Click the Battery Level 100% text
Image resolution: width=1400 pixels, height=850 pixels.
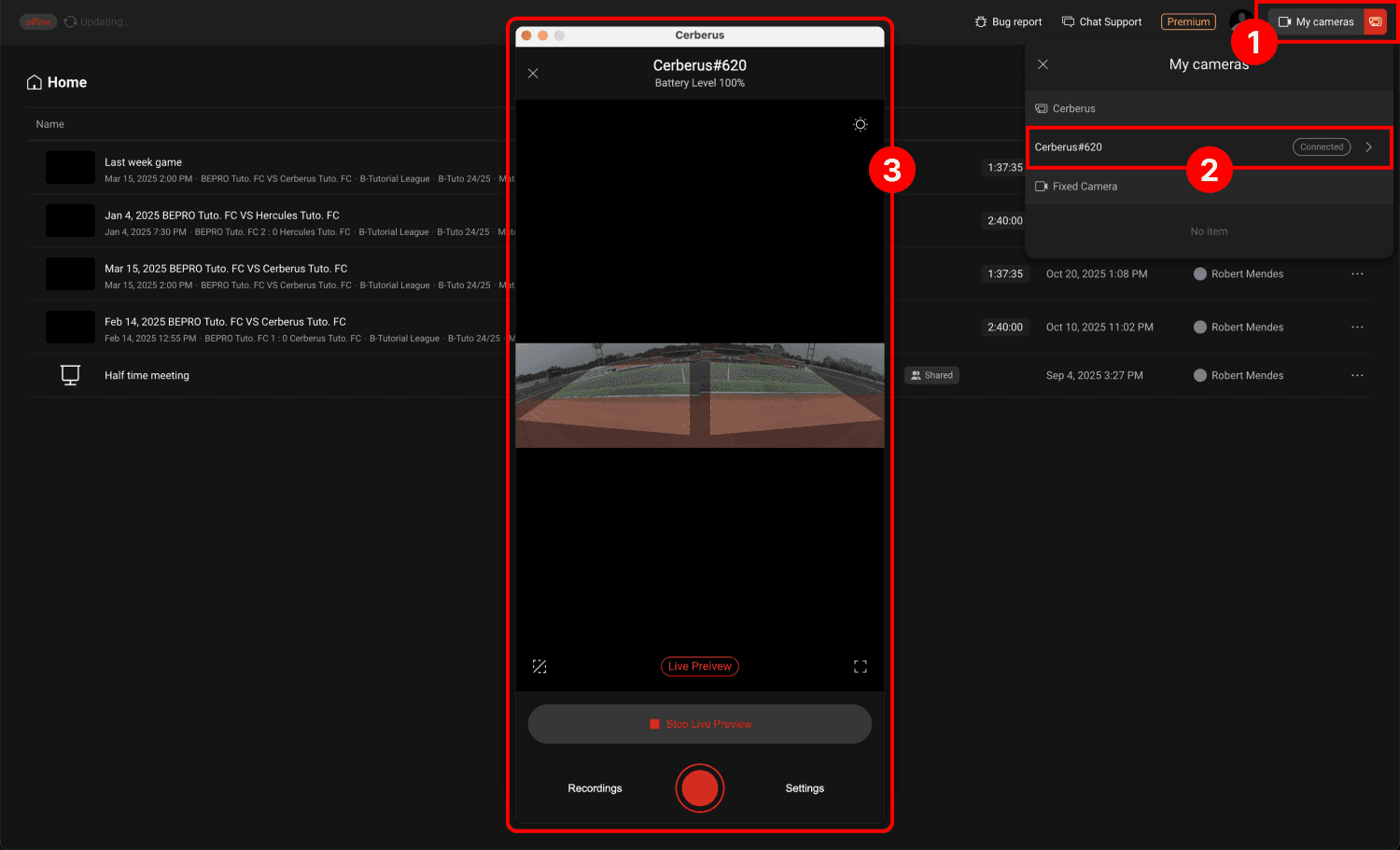[x=700, y=83]
